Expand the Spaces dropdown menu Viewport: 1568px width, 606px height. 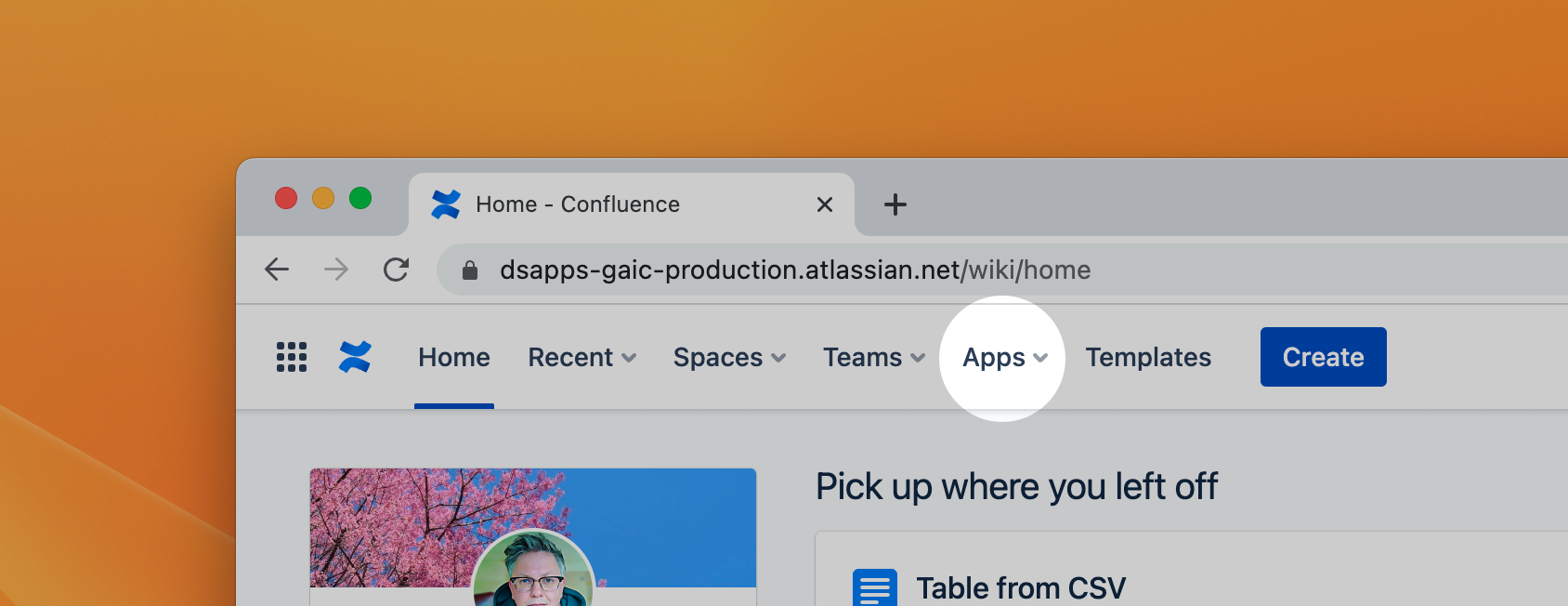tap(729, 358)
